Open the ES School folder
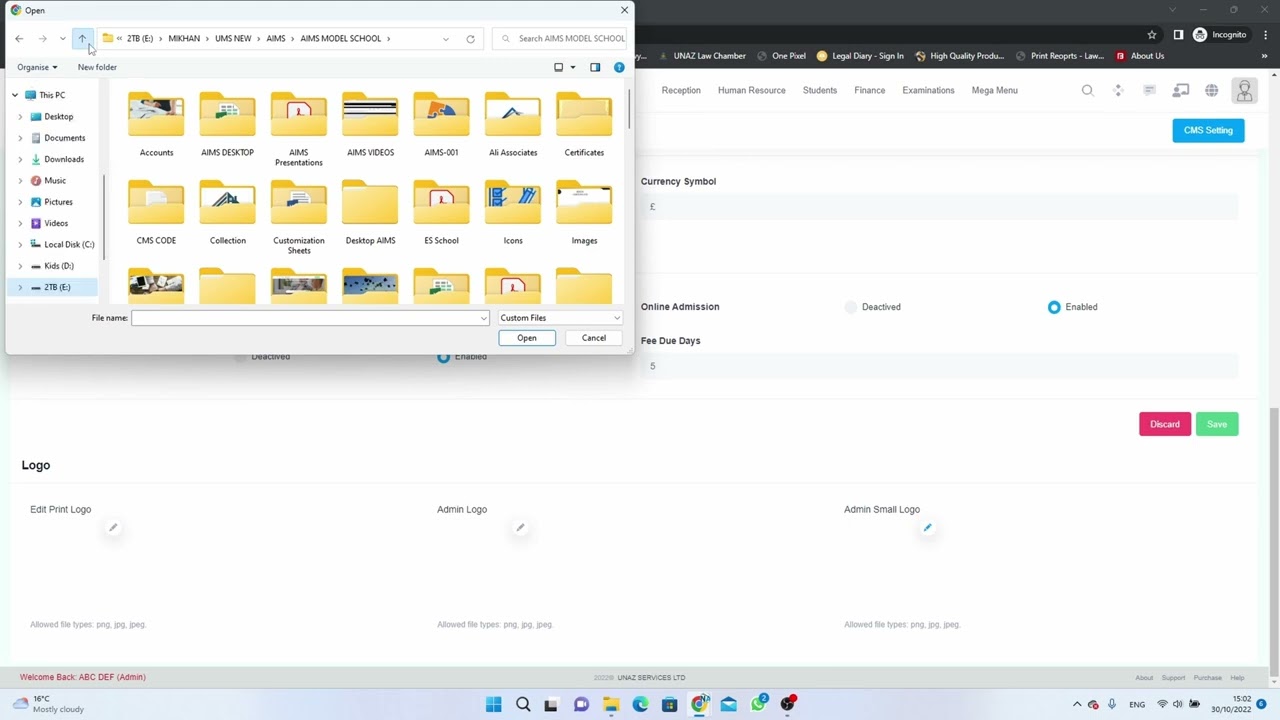The height and width of the screenshot is (720, 1280). [441, 213]
